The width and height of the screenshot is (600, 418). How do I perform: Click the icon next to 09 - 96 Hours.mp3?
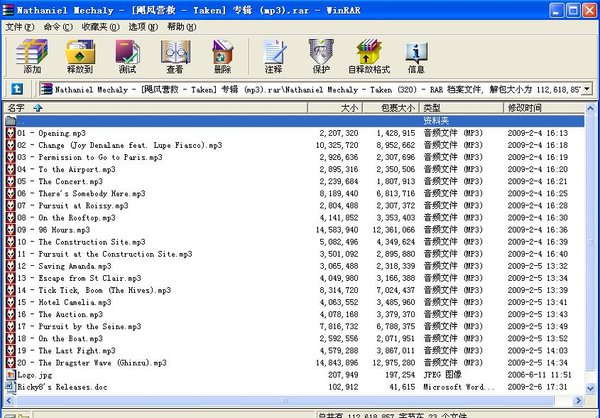pyautogui.click(x=11, y=230)
